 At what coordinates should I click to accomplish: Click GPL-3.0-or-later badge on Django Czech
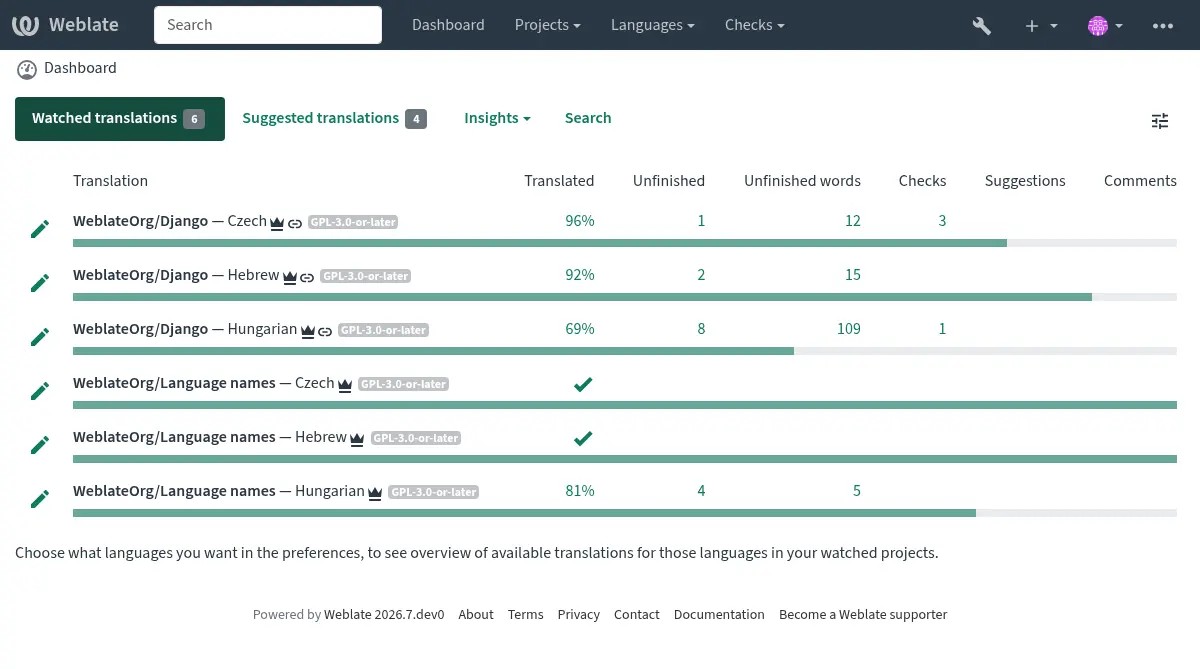(353, 223)
